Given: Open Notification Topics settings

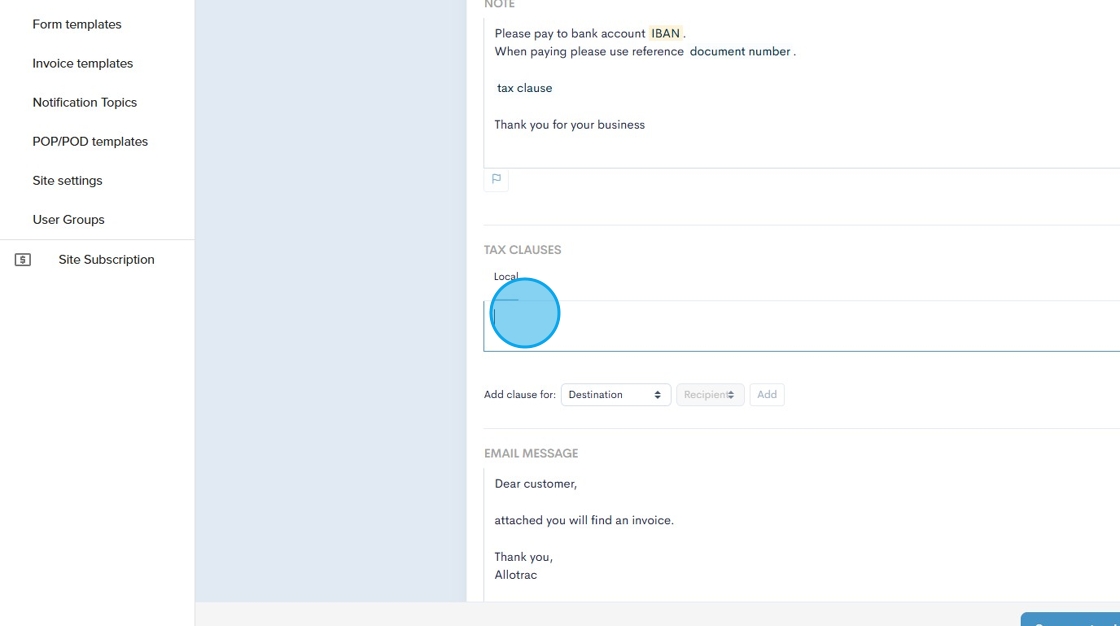Looking at the screenshot, I should click(85, 102).
